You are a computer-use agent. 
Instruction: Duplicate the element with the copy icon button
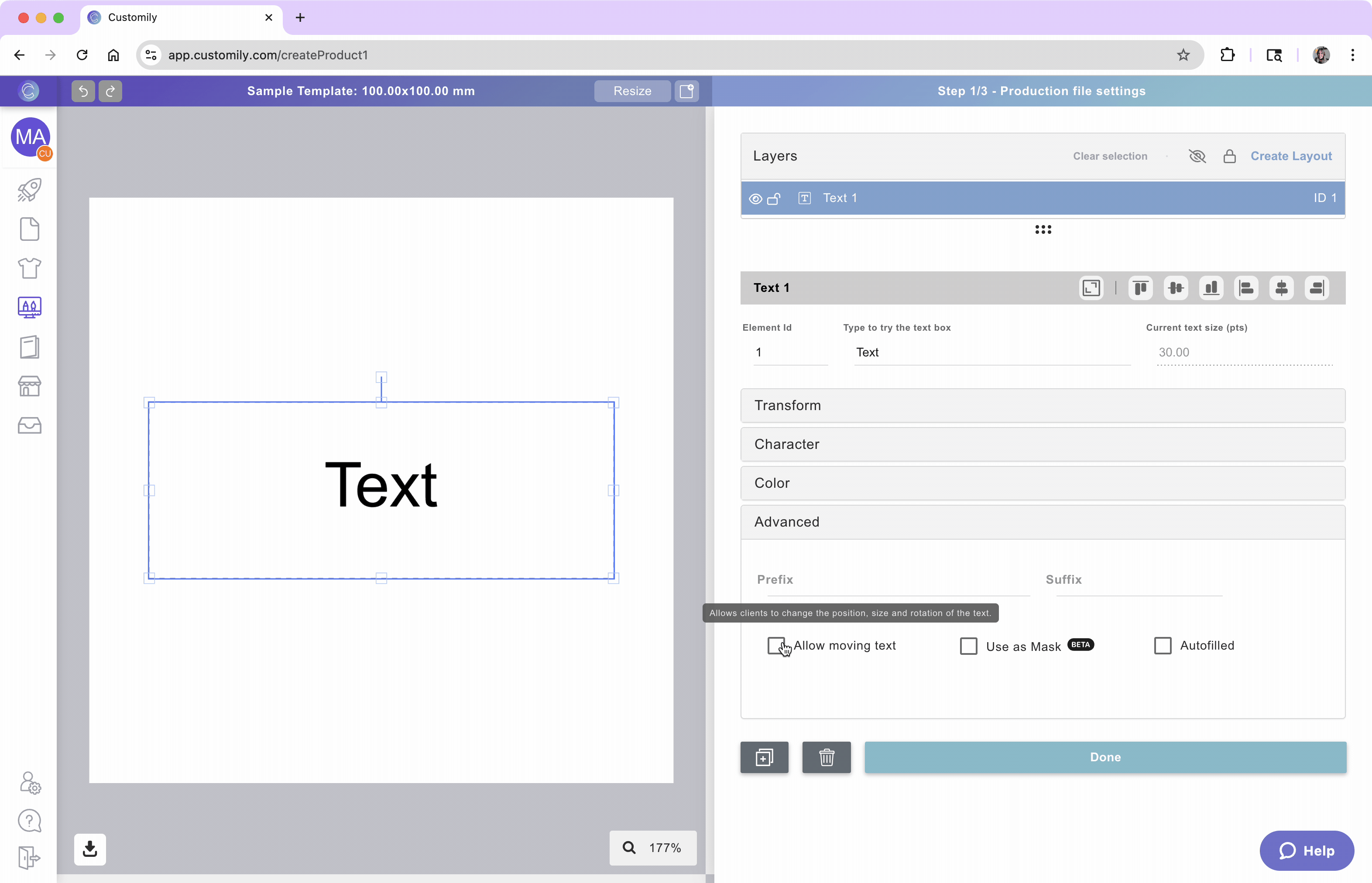(764, 757)
